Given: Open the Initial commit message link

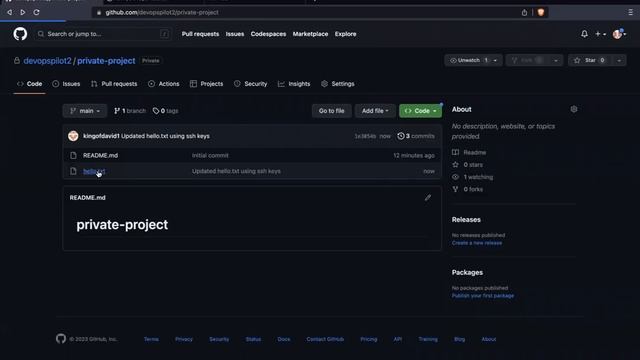Looking at the screenshot, I should [210, 156].
